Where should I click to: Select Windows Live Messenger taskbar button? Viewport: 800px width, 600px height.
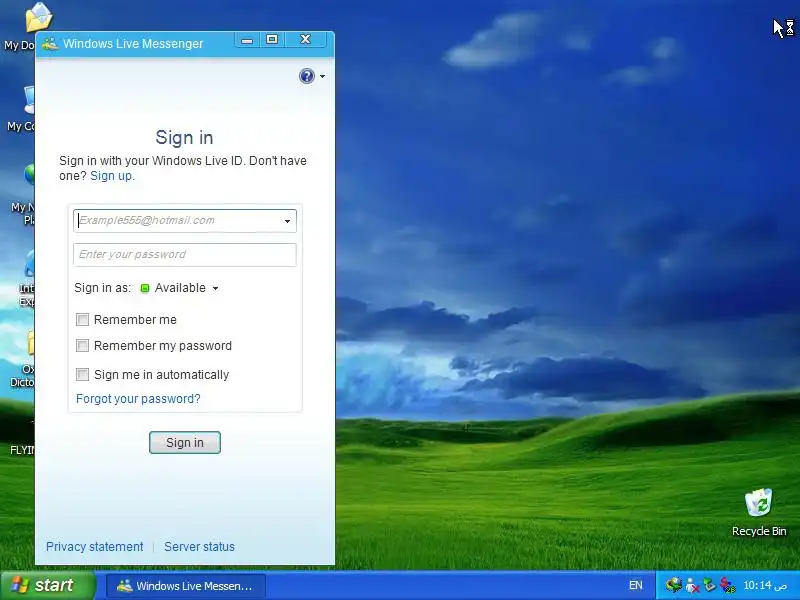pos(186,586)
